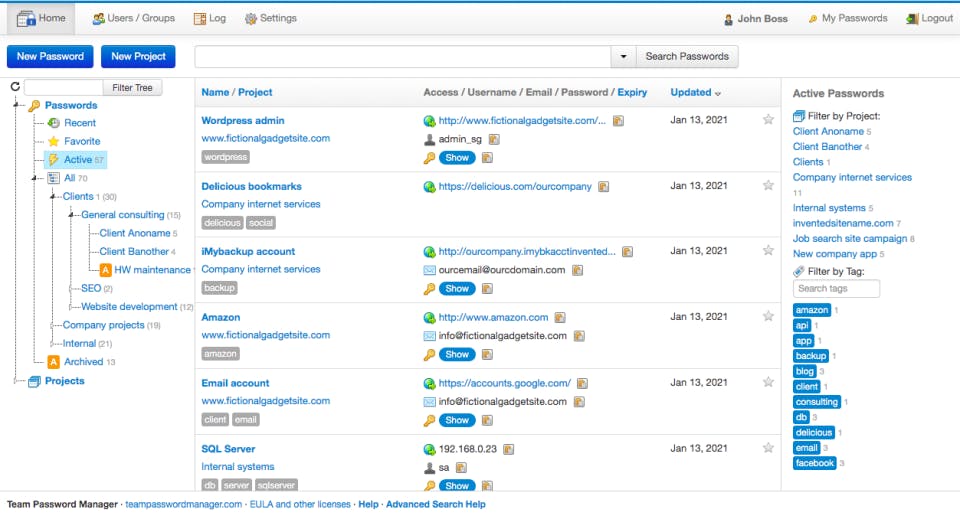Click the Search tags input
The height and width of the screenshot is (519, 960).
[836, 288]
